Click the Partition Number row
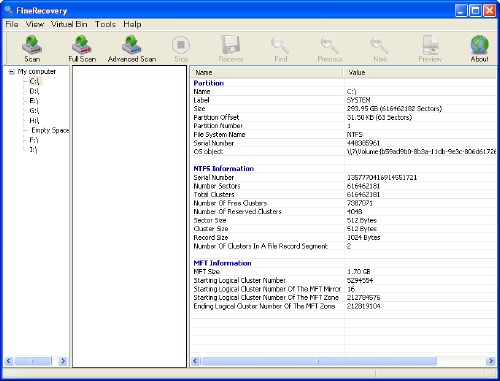Viewport: 500px width, 381px height. coord(343,126)
